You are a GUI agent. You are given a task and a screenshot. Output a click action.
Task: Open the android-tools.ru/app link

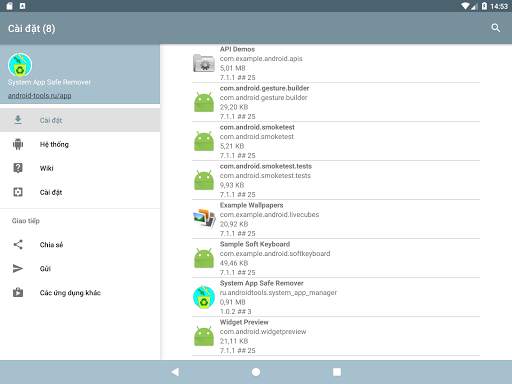[x=40, y=96]
